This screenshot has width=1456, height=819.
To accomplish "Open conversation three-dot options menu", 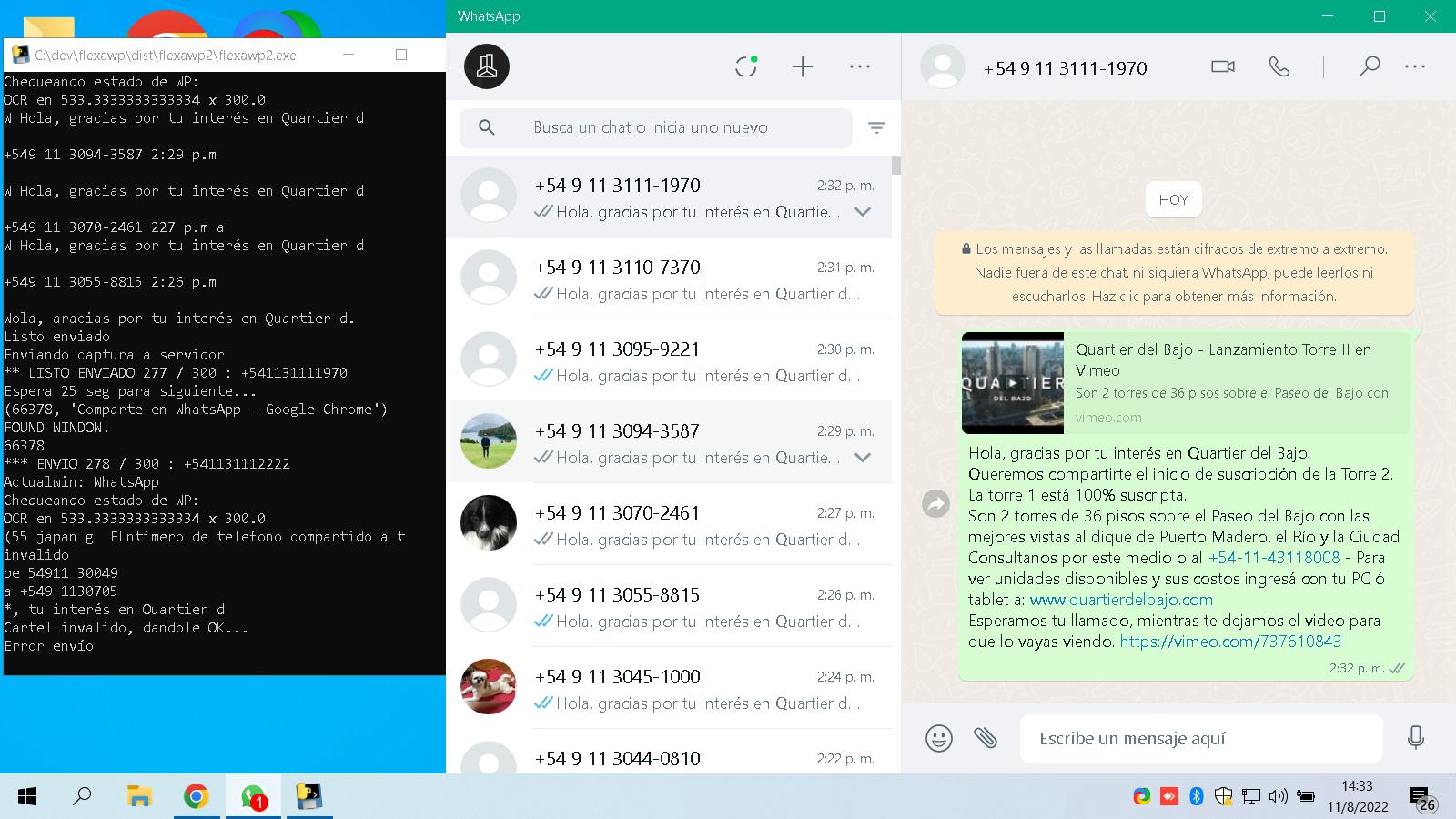I will pos(1415,66).
